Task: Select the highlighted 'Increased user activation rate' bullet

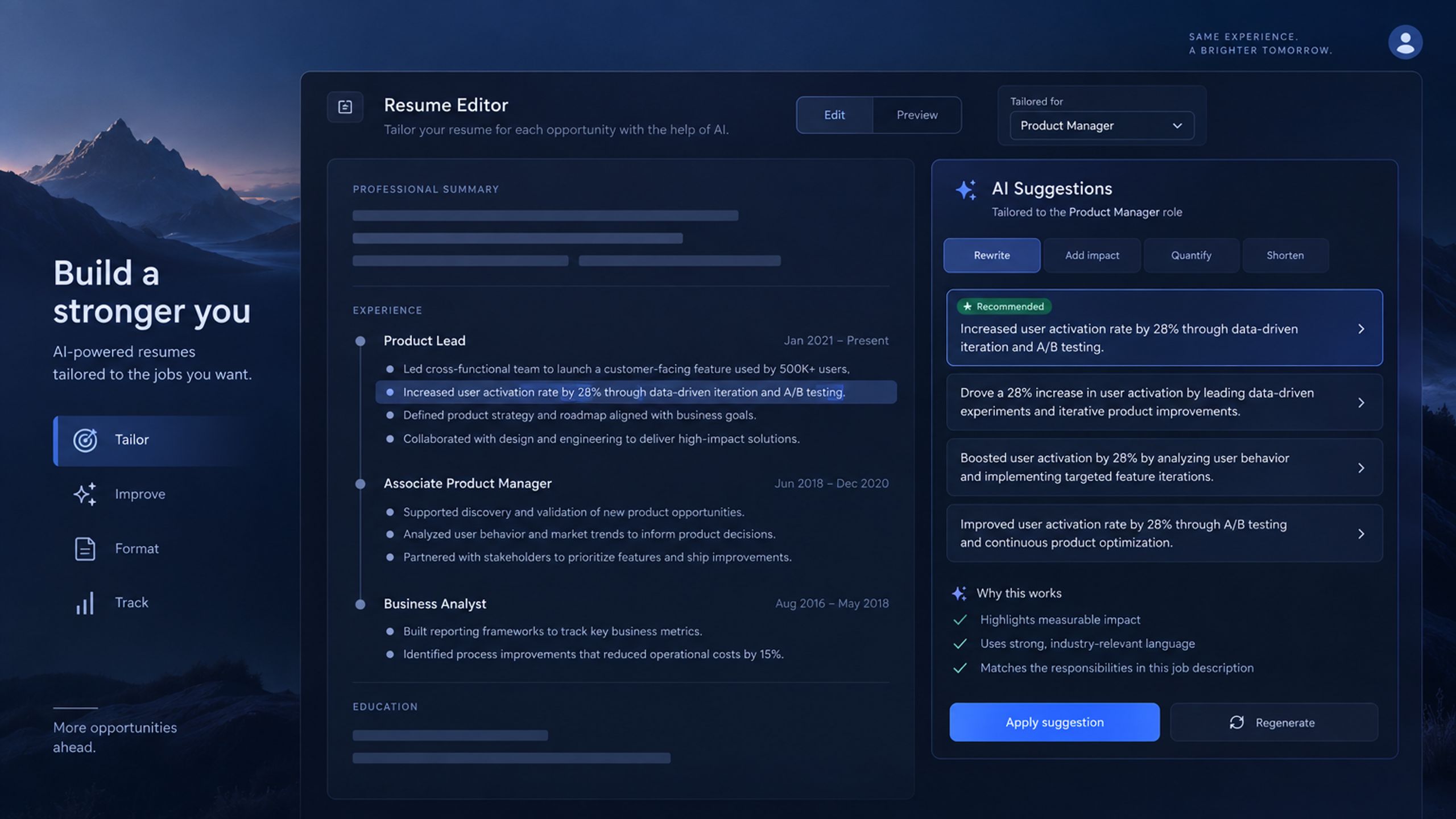Action: (x=636, y=392)
